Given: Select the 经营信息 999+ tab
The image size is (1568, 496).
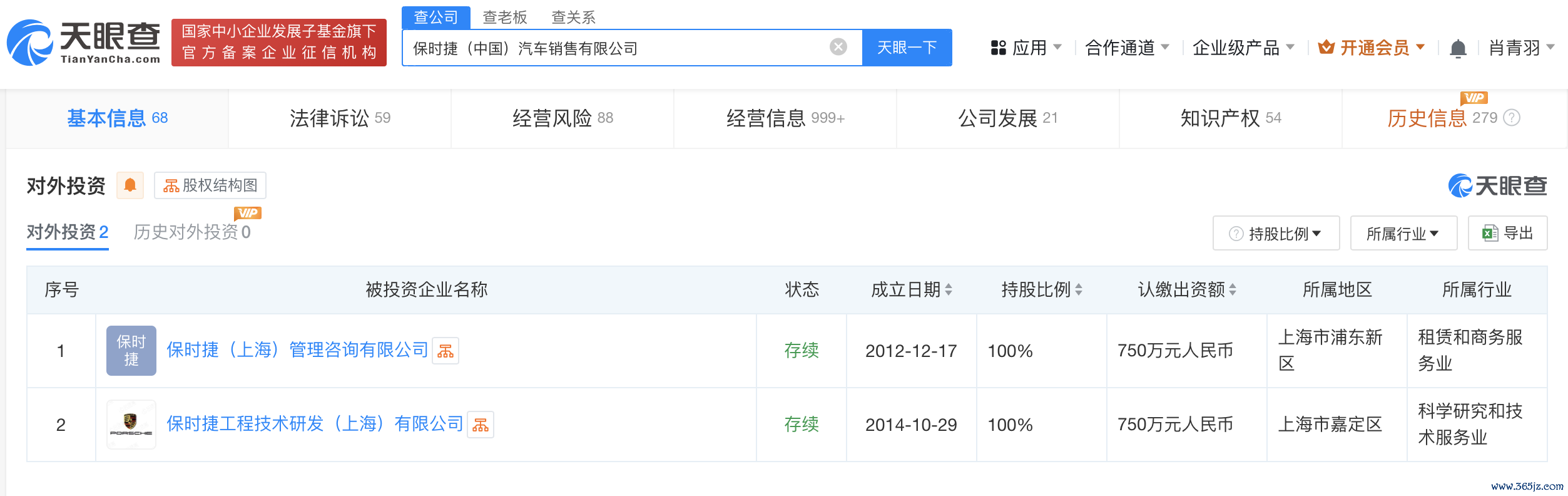Looking at the screenshot, I should click(x=785, y=118).
